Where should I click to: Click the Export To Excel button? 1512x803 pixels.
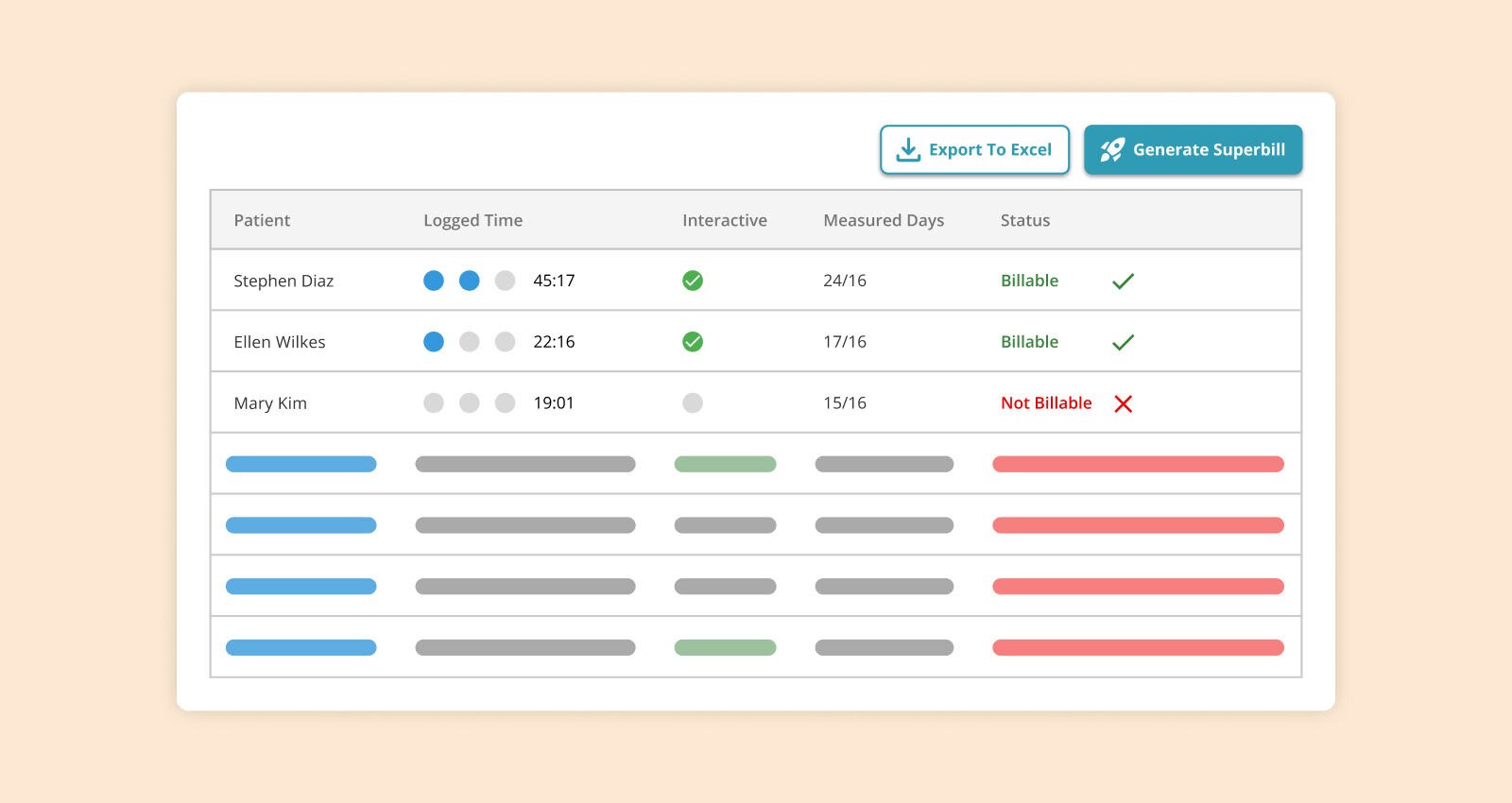(974, 149)
